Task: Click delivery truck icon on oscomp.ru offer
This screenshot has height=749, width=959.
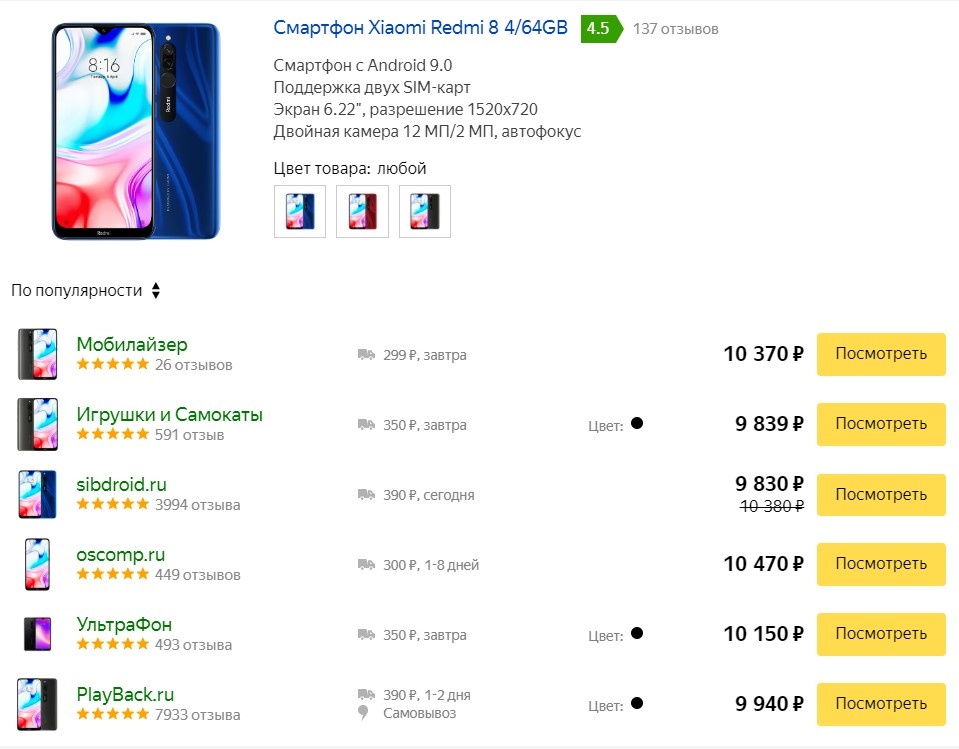Action: 365,564
